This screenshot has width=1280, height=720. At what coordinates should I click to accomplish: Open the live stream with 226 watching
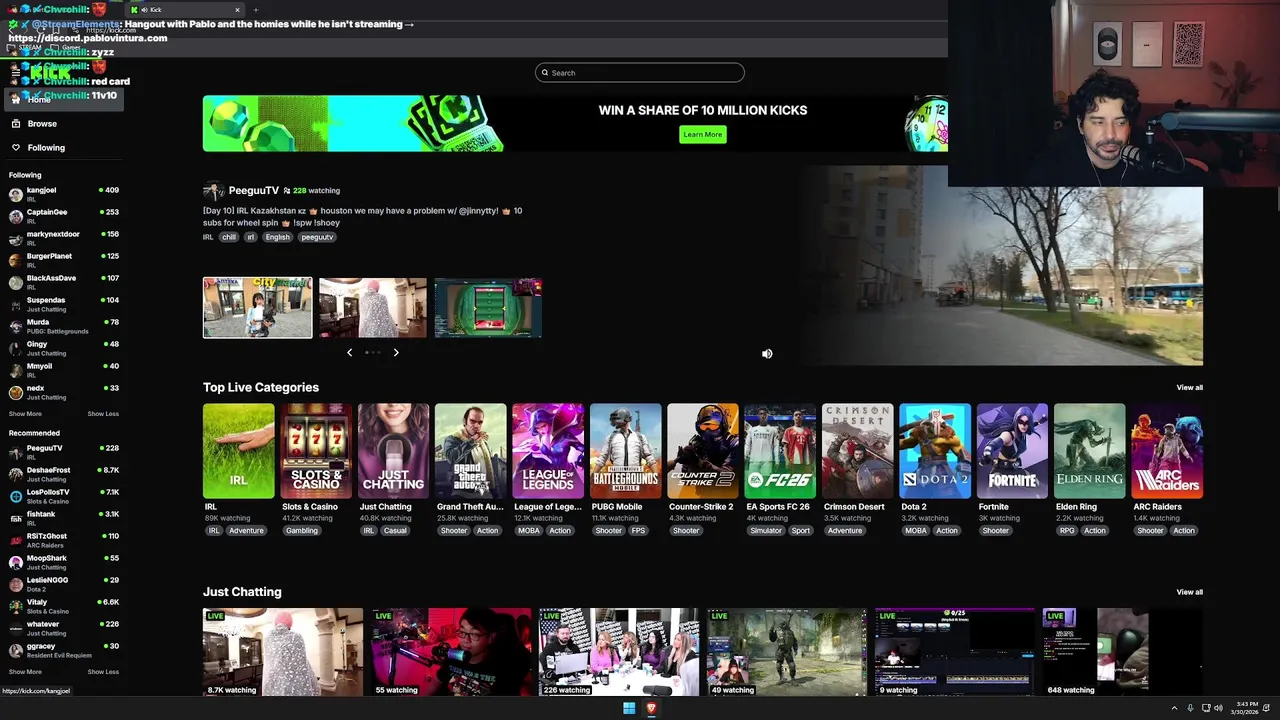619,652
